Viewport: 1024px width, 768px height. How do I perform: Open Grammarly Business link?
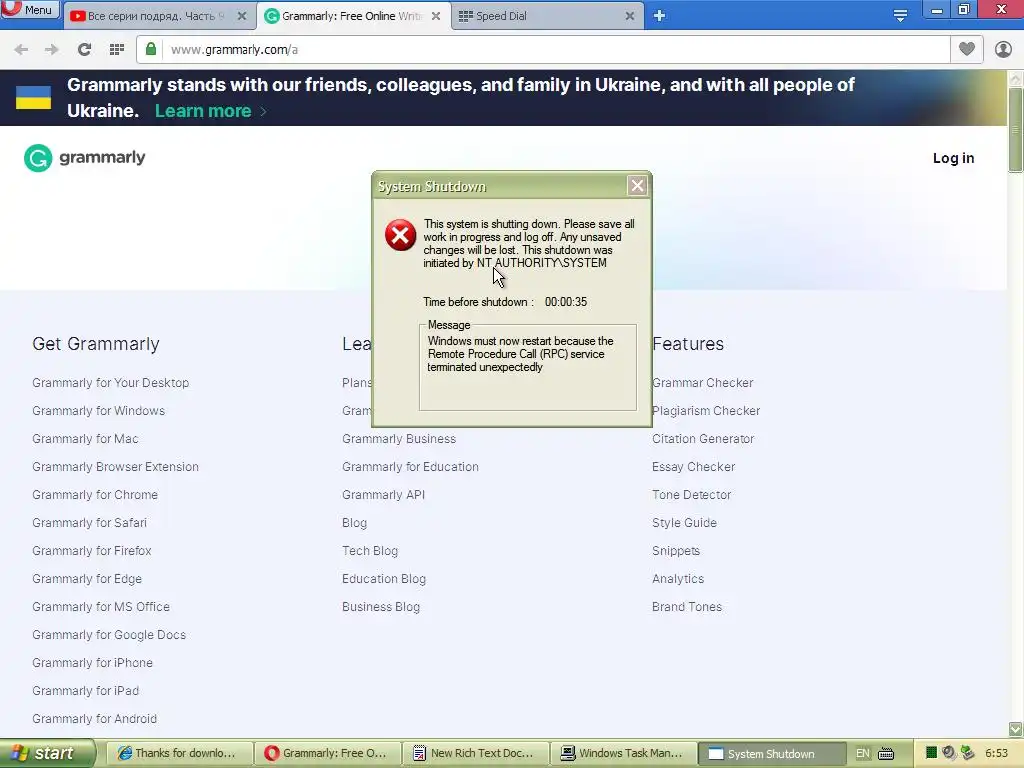point(399,439)
